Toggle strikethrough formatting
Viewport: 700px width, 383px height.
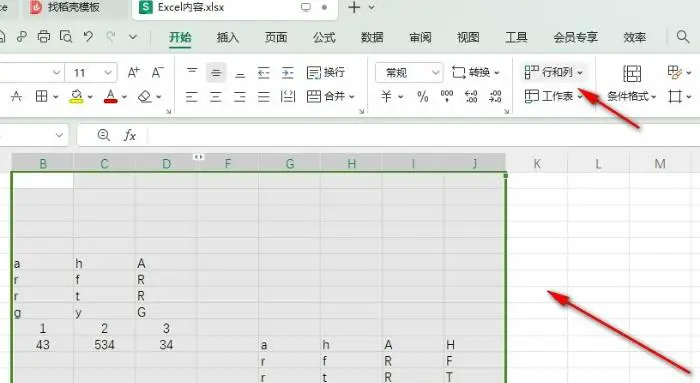17,96
